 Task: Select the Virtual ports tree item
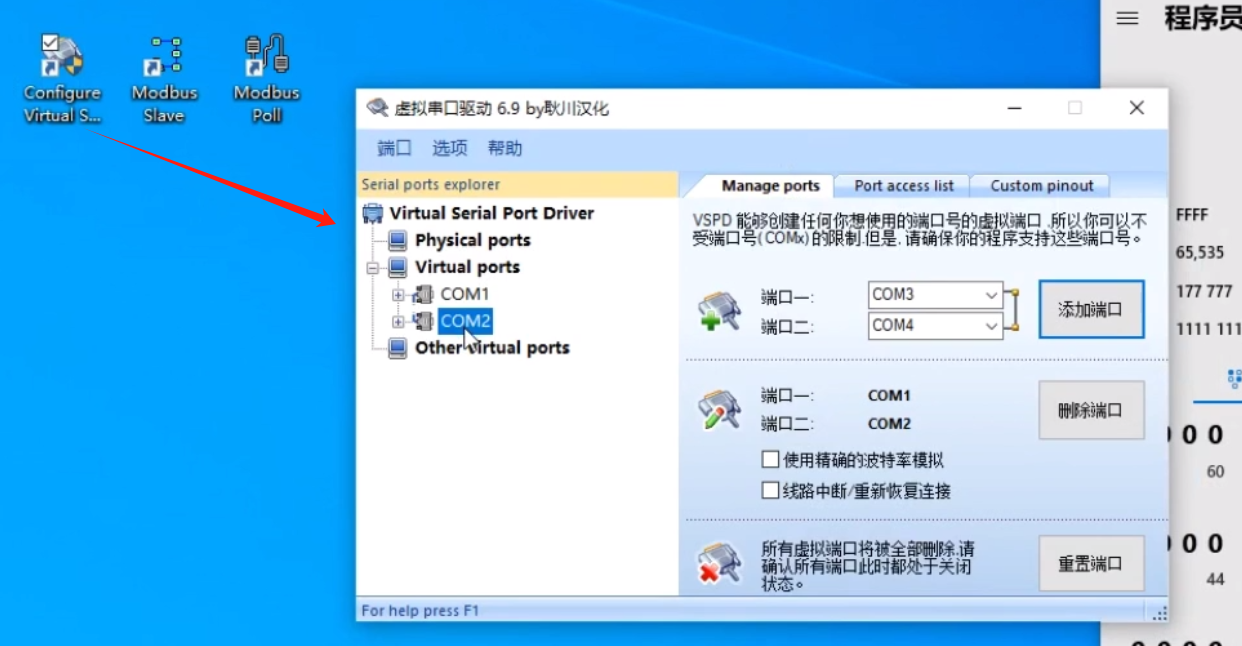467,267
